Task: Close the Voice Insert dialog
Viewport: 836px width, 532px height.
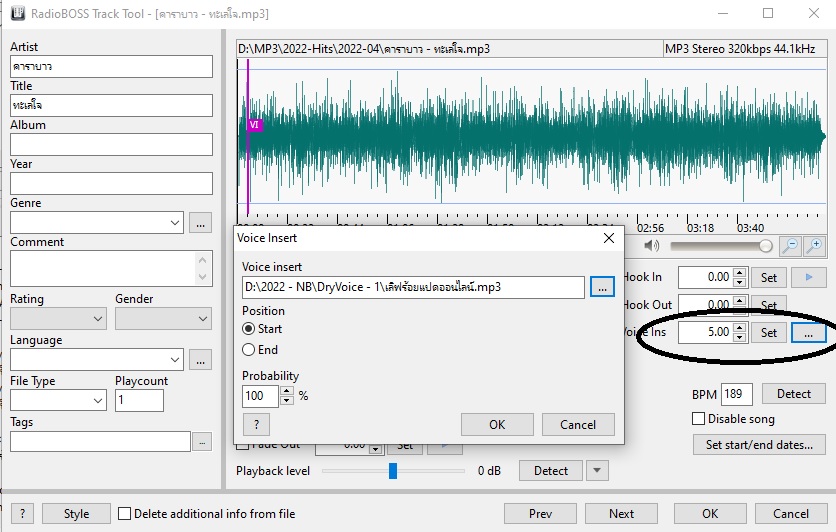Action: [x=608, y=238]
